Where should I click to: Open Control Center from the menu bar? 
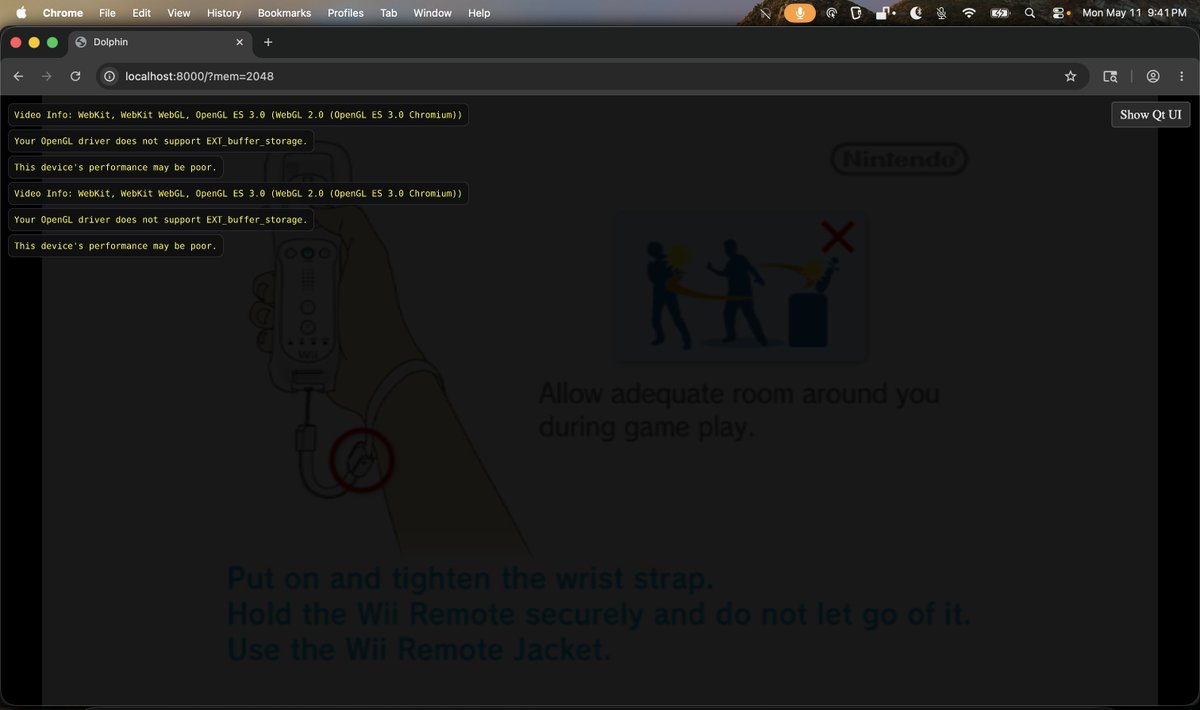pyautogui.click(x=1060, y=13)
